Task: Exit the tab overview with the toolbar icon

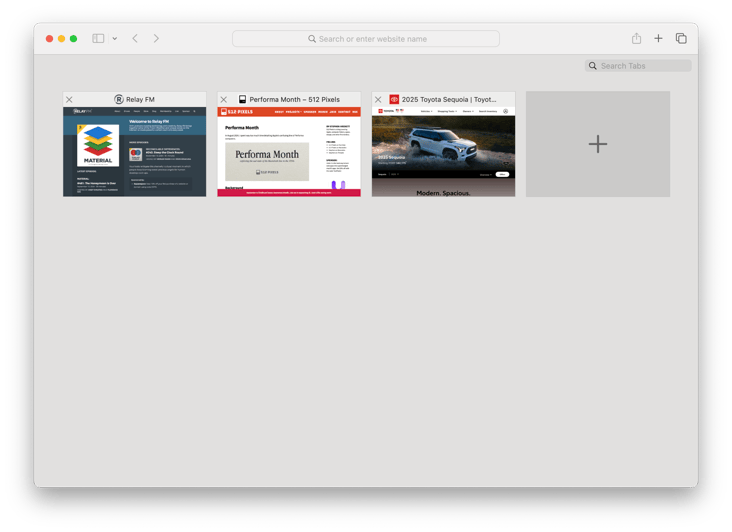Action: (681, 38)
